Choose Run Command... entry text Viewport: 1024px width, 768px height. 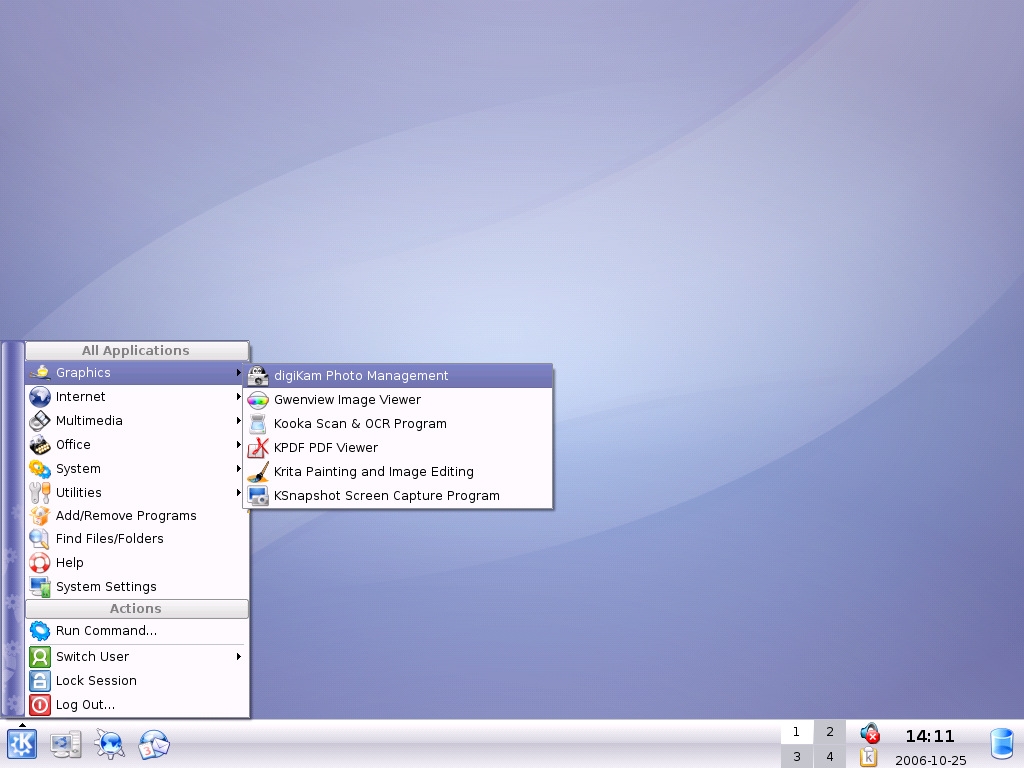point(106,631)
